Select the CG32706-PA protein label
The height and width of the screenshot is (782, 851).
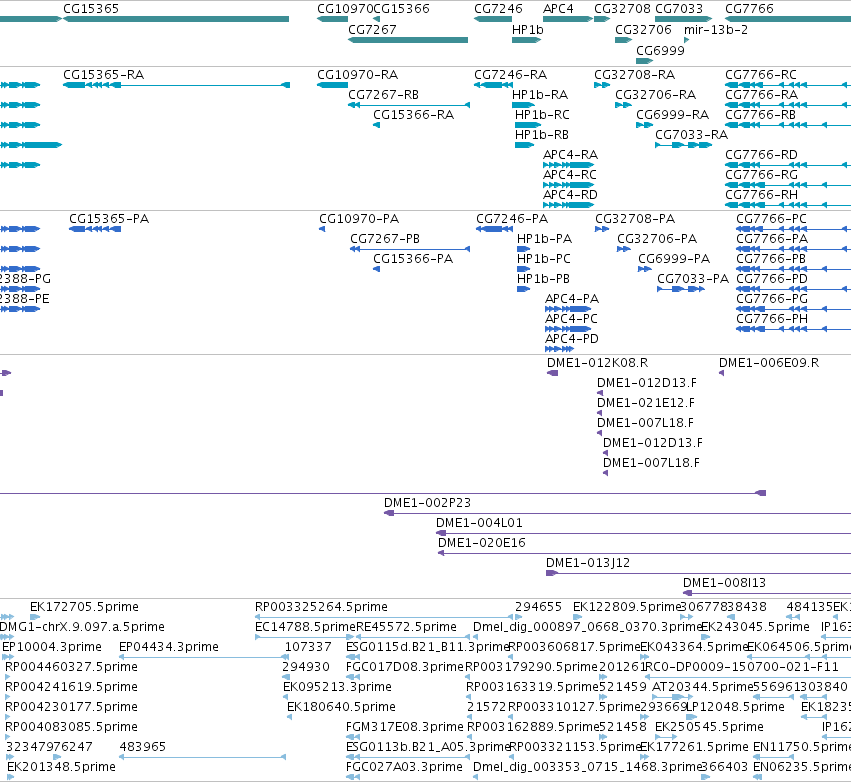(657, 239)
